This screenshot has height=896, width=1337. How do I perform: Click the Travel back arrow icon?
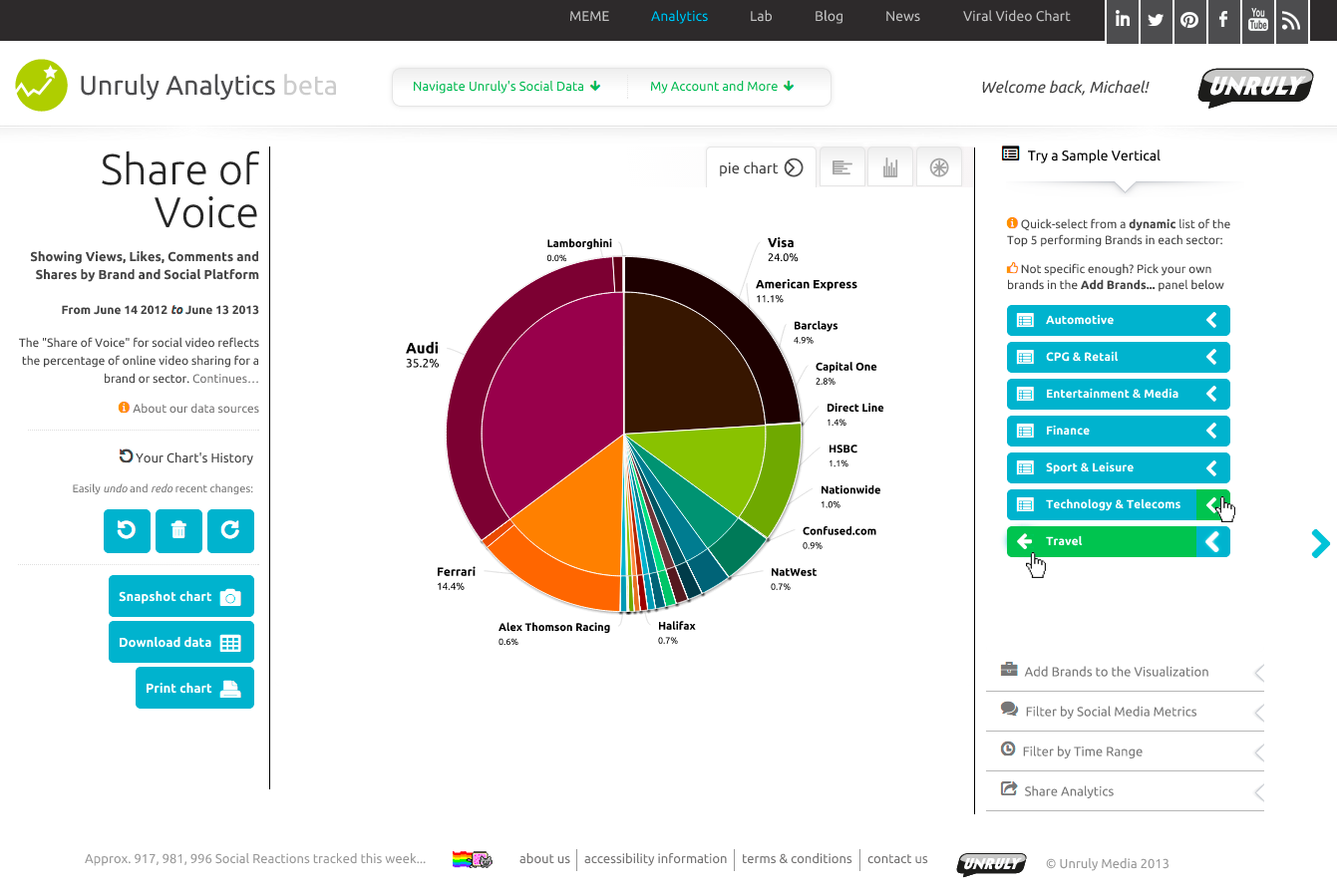coord(1024,541)
